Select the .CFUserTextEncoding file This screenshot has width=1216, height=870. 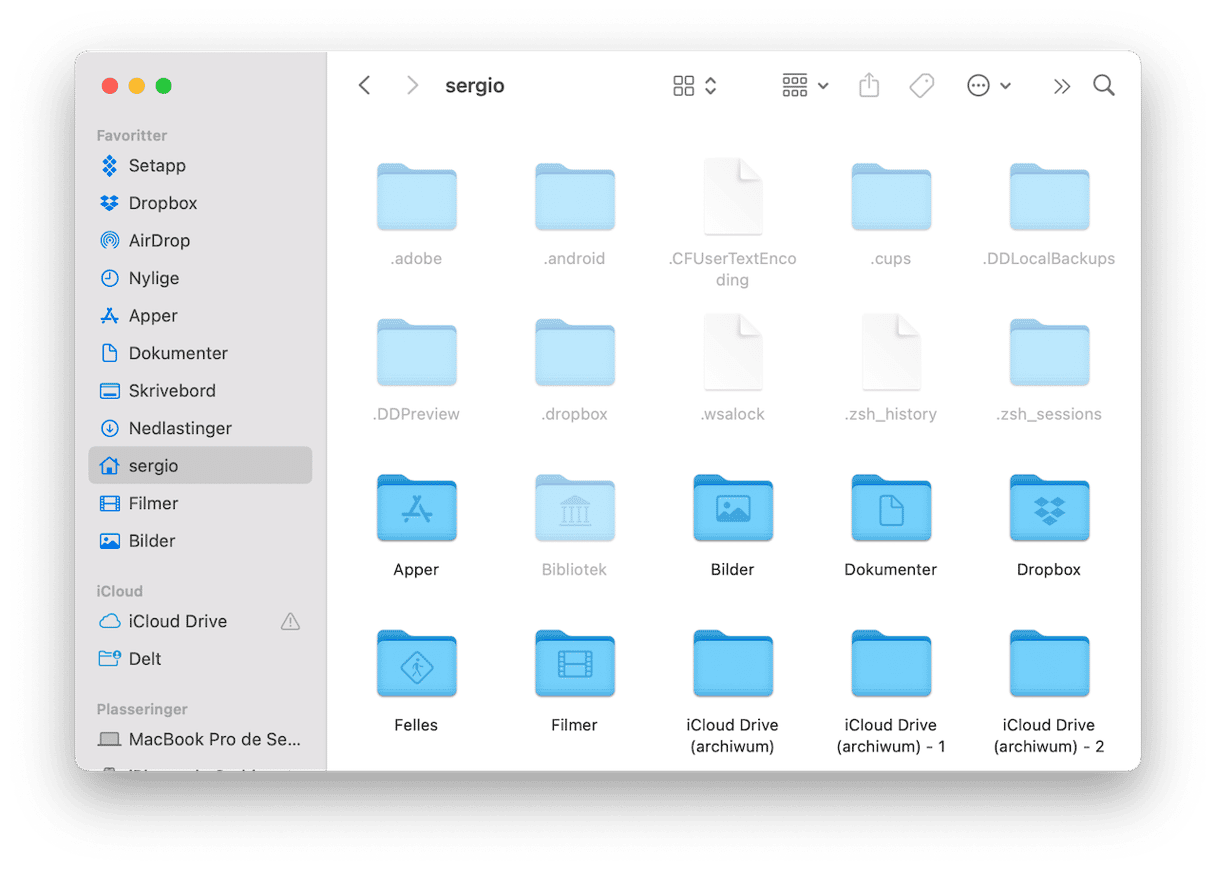pos(733,196)
